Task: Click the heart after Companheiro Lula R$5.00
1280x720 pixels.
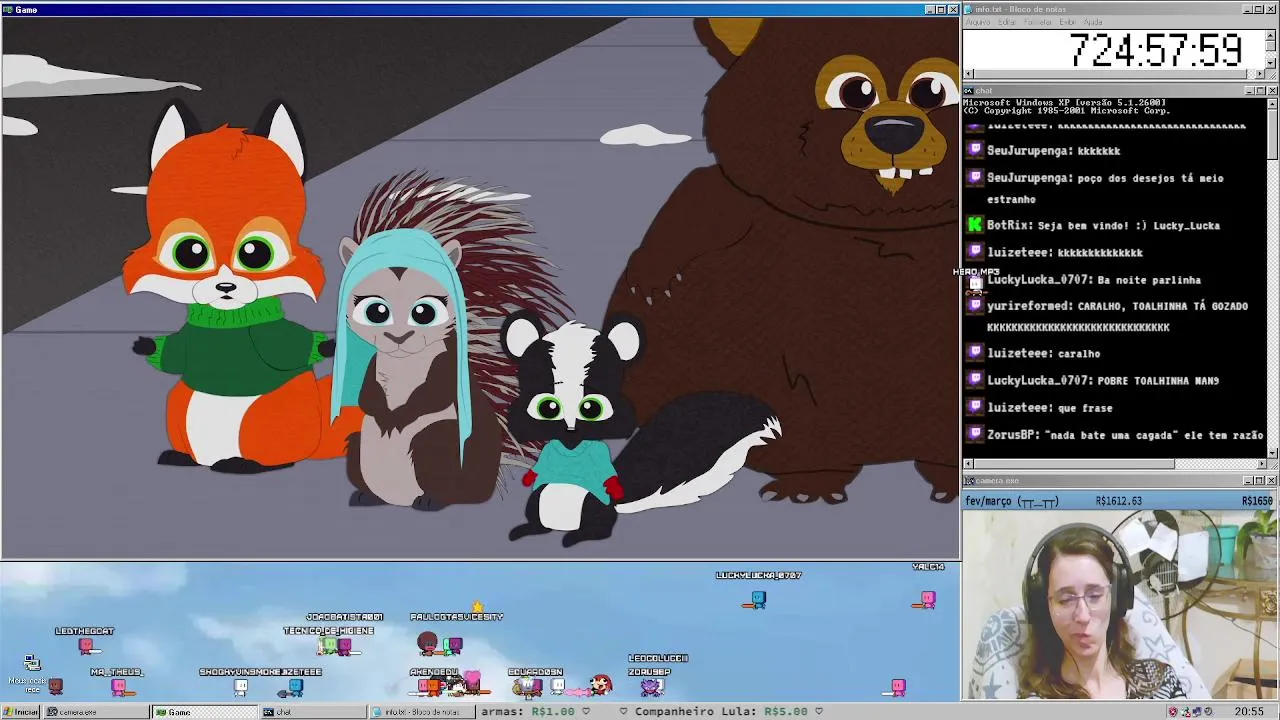Action: tap(818, 712)
